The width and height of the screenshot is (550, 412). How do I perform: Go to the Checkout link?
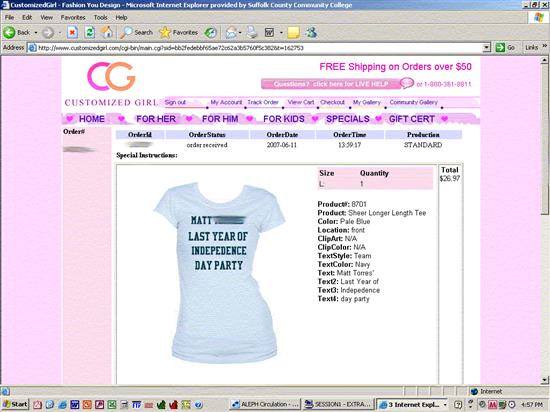point(332,102)
